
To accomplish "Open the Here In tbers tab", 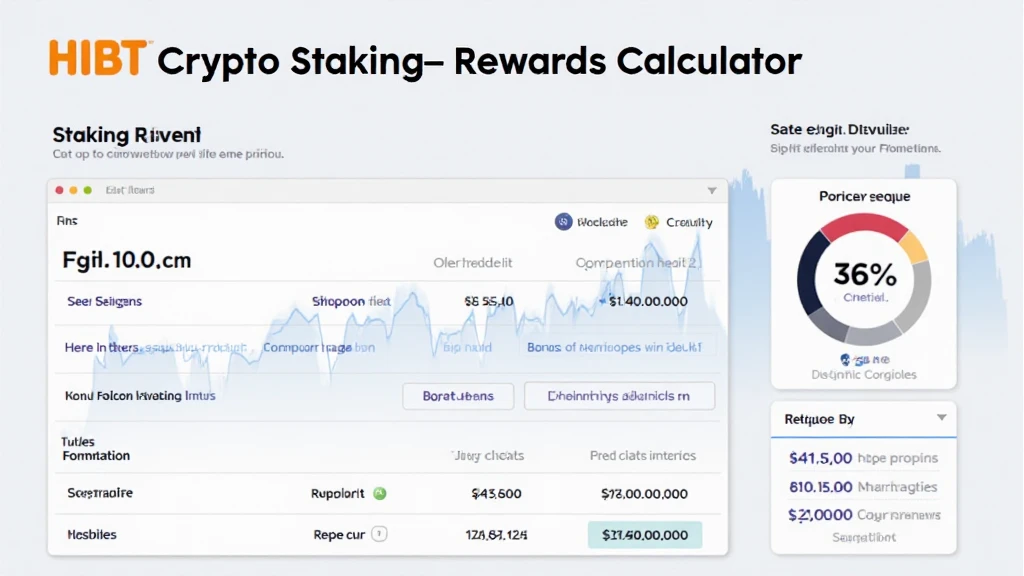I will pyautogui.click(x=102, y=348).
